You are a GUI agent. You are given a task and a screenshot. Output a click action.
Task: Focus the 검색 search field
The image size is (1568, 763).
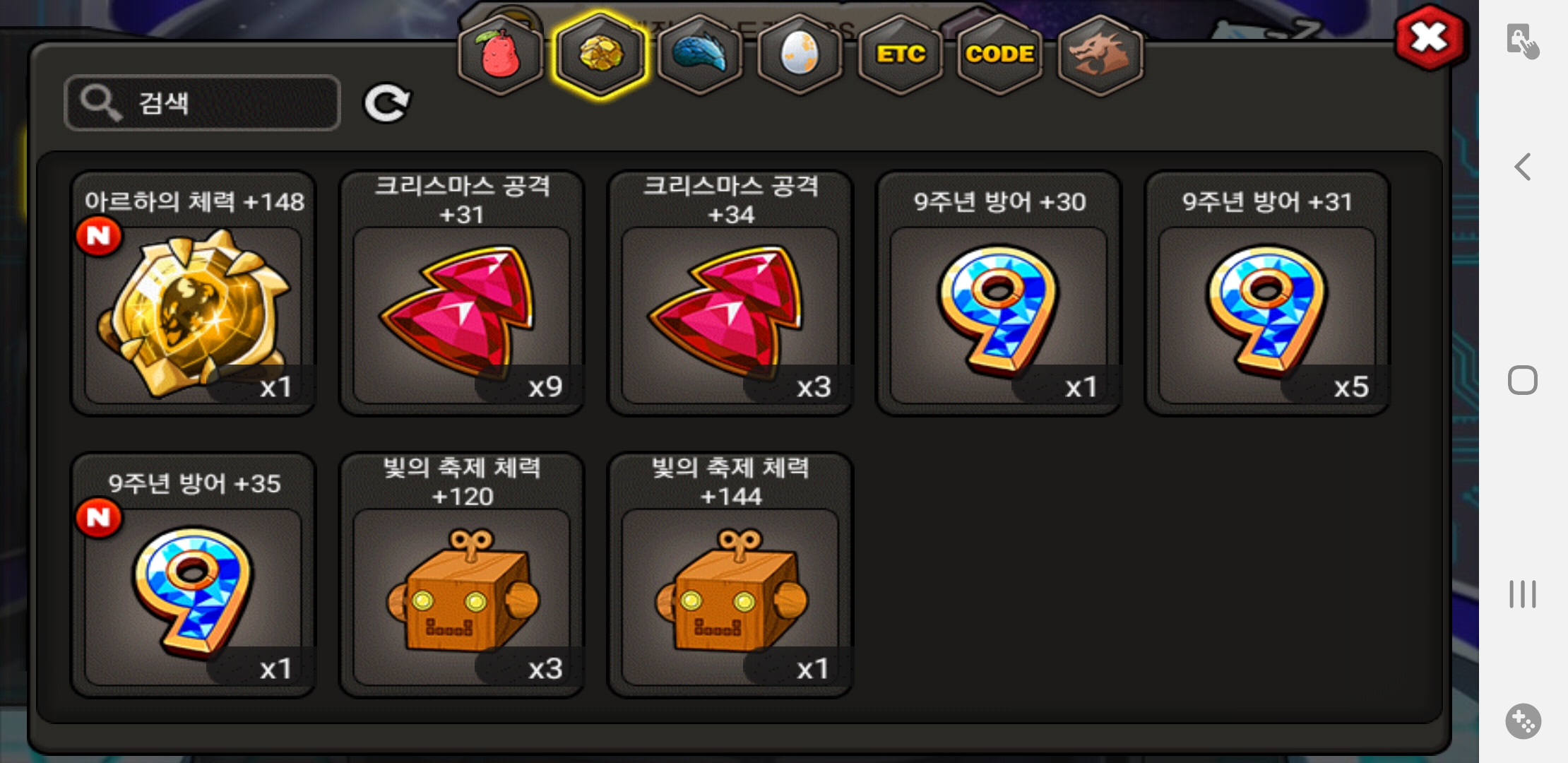point(202,103)
